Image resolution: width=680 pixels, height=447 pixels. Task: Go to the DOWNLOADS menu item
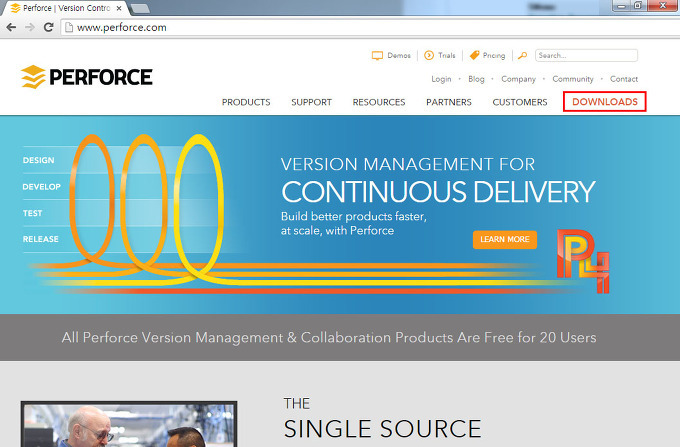605,101
